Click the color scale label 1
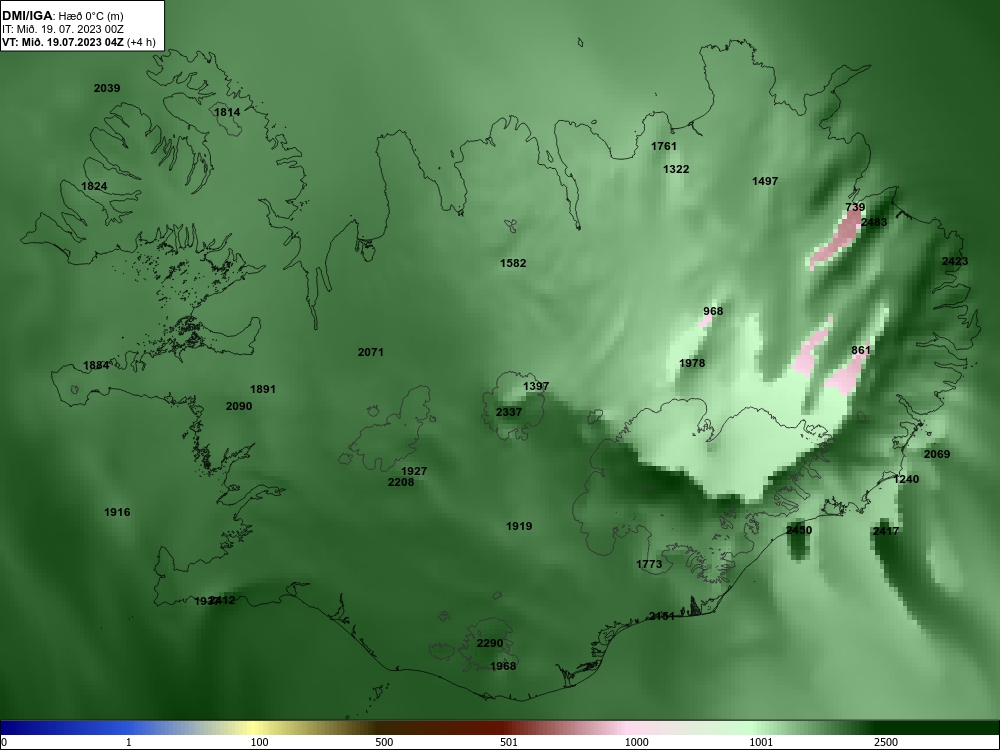 pyautogui.click(x=129, y=742)
